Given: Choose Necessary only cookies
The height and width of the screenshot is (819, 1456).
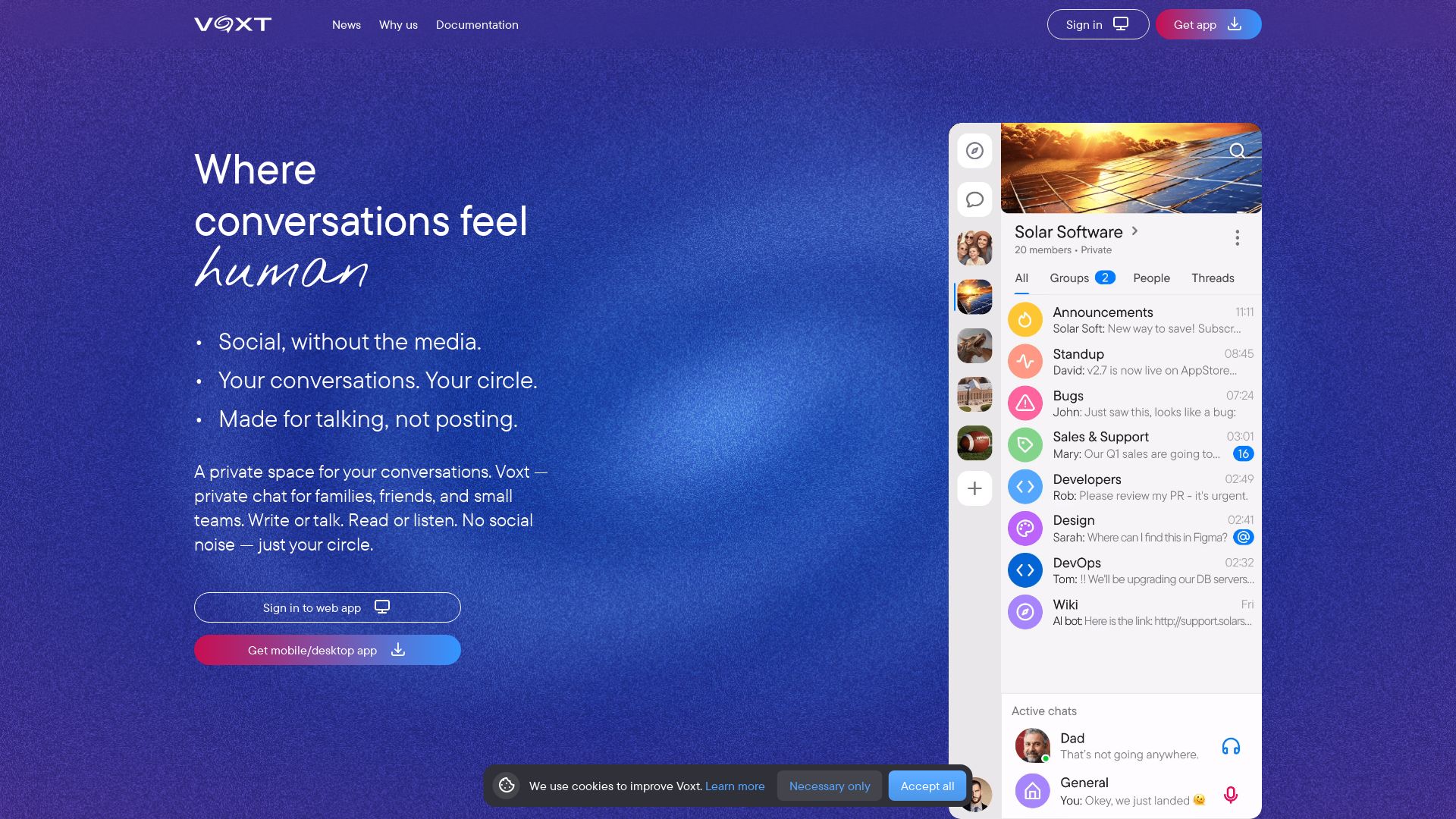Looking at the screenshot, I should 830,786.
